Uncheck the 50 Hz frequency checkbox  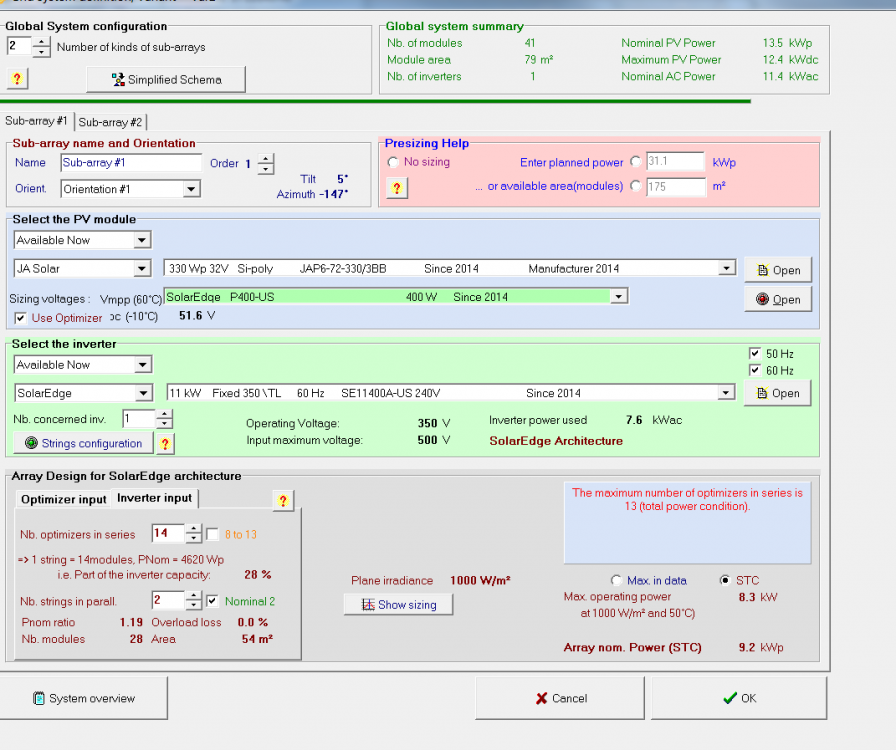755,354
